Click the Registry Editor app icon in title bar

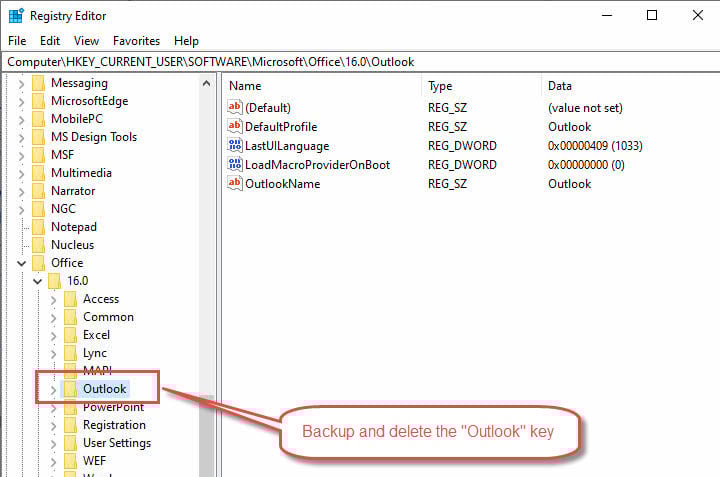pos(16,16)
